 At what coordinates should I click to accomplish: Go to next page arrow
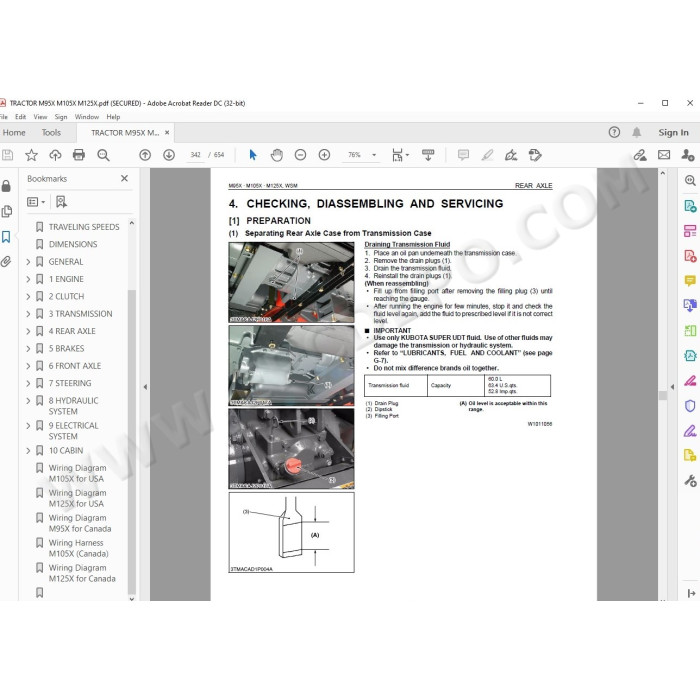169,155
